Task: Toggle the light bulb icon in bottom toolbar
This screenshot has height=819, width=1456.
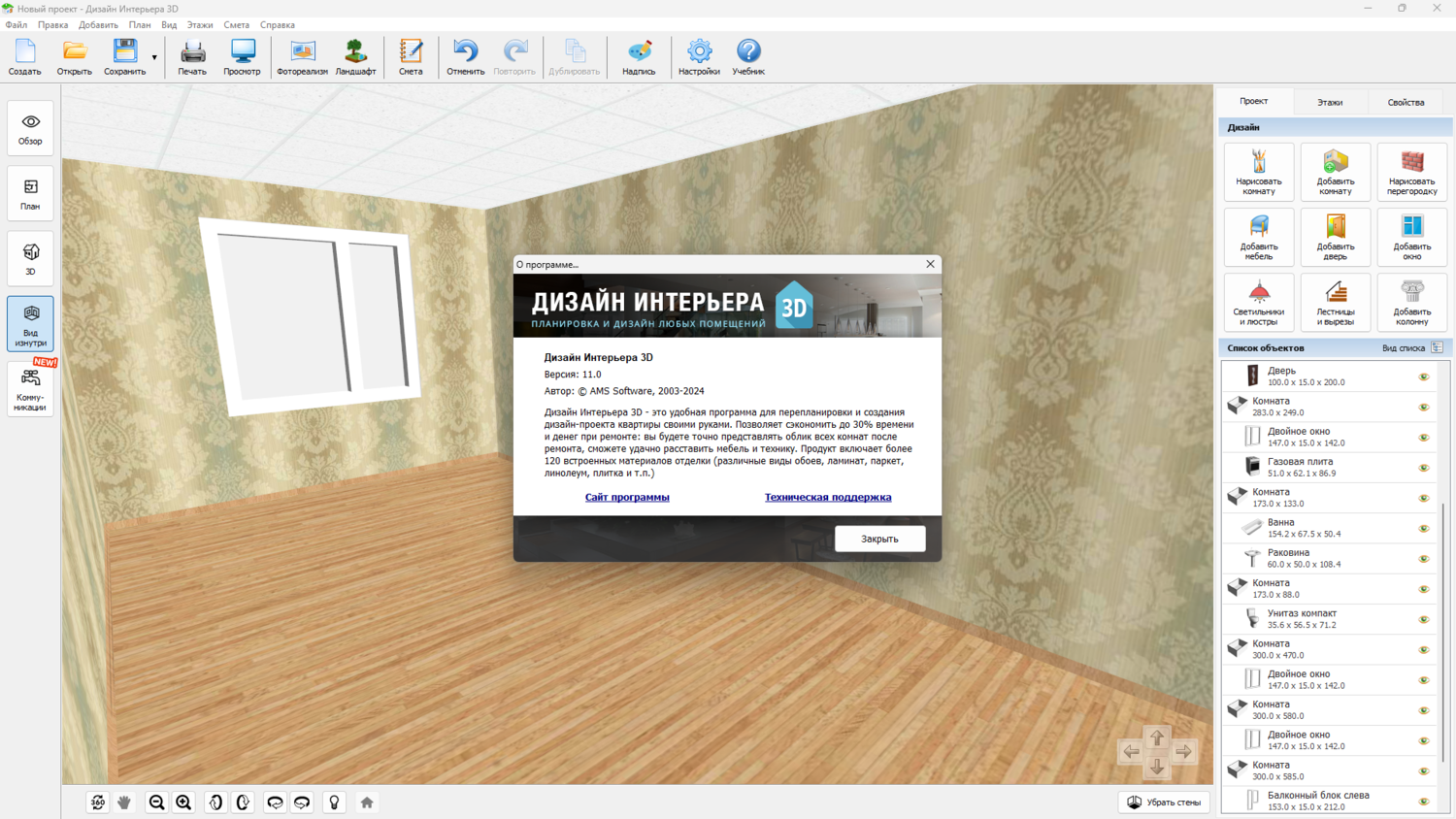Action: coord(334,803)
